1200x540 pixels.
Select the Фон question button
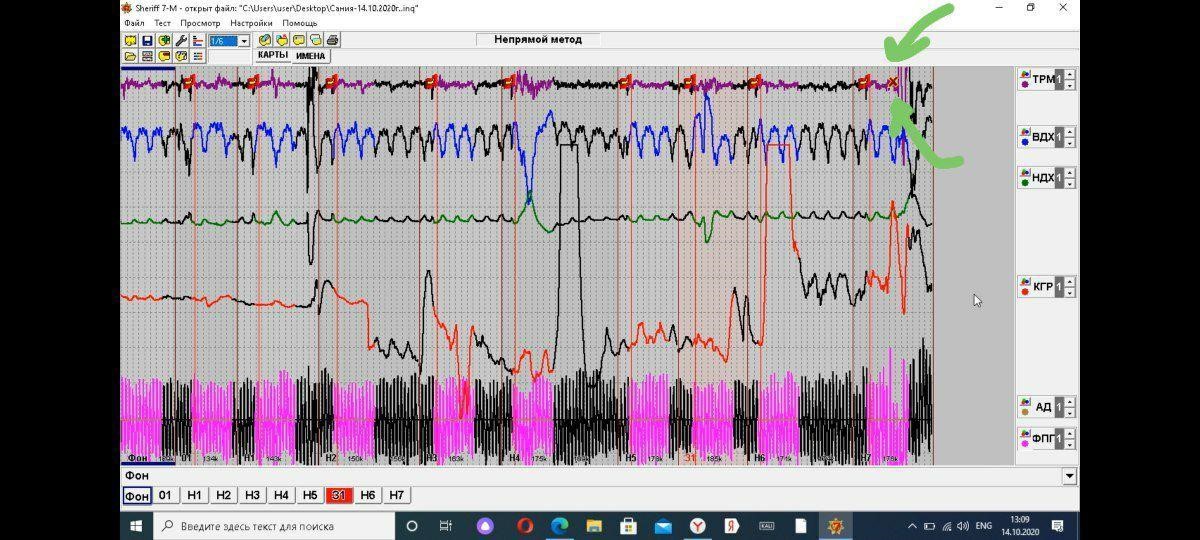tap(137, 496)
